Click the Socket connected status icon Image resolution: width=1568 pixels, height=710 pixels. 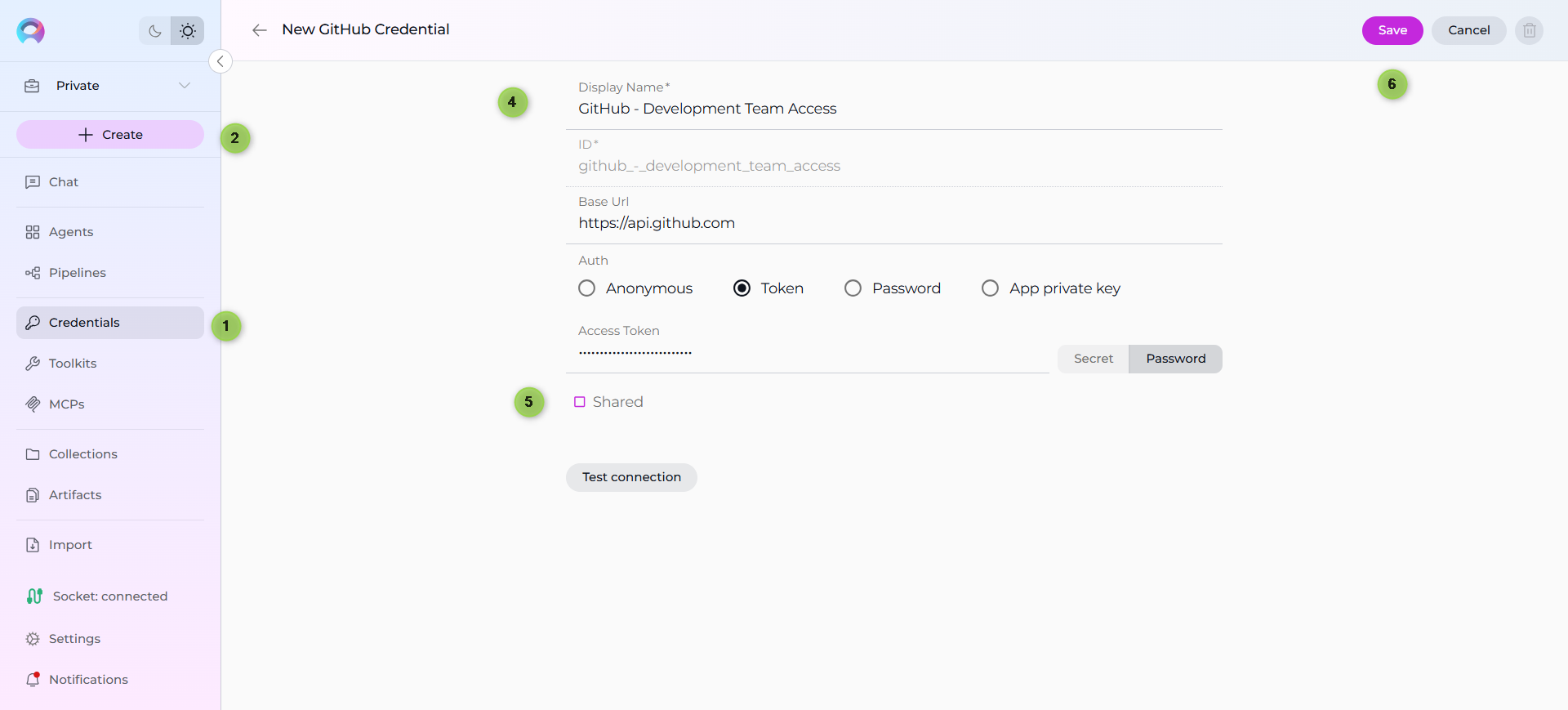coord(34,596)
